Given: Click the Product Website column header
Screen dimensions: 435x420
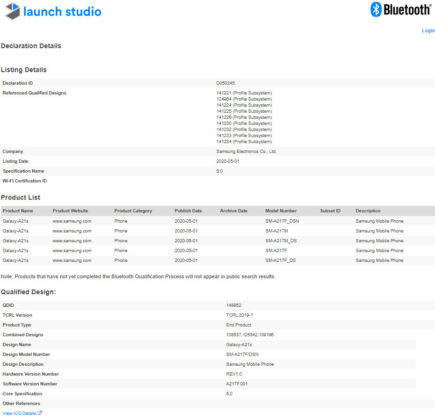Looking at the screenshot, I should point(70,211).
